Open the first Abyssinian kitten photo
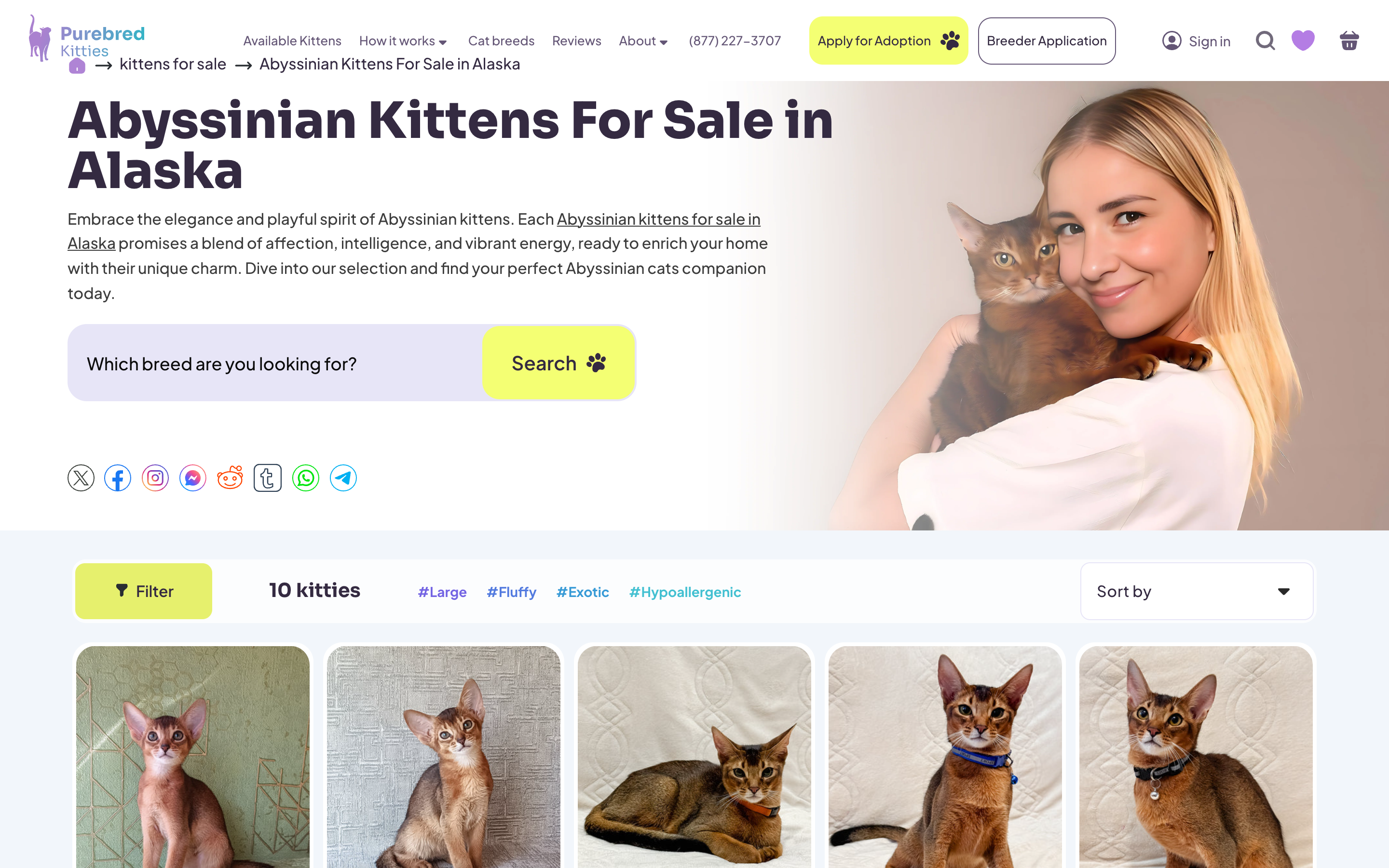1389x868 pixels. pos(193,757)
